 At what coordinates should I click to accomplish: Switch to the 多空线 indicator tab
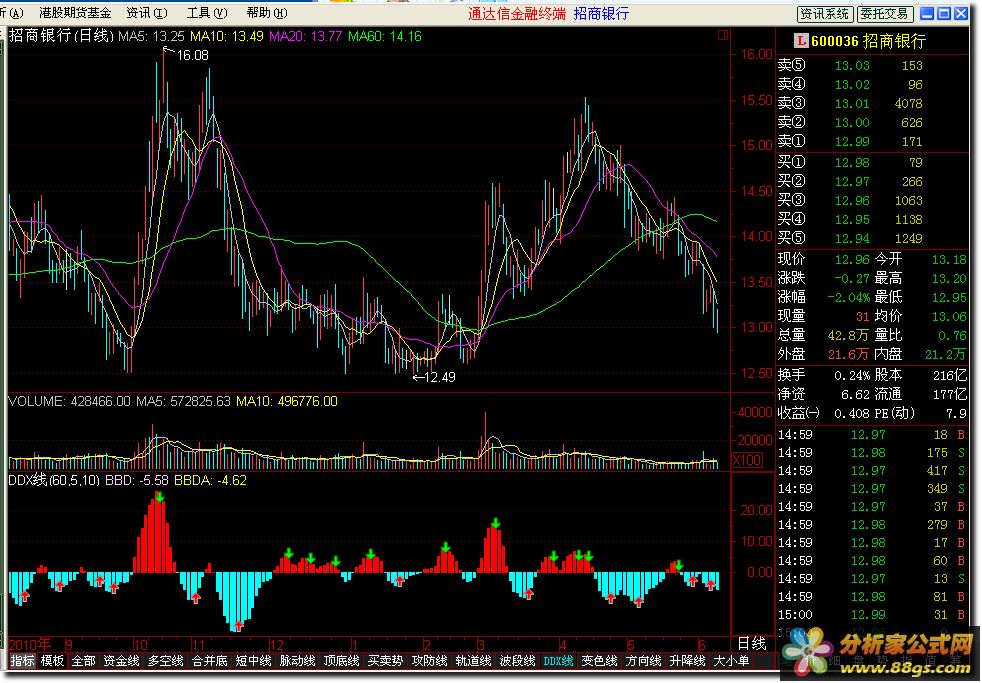165,660
